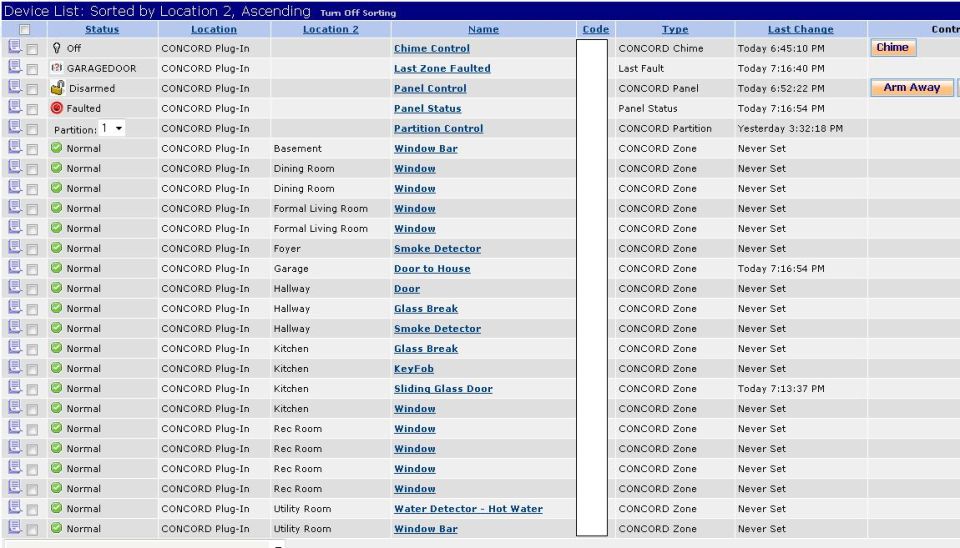Select the 'CONCORD Partition' type cell
This screenshot has width=960, height=548.
click(x=665, y=128)
